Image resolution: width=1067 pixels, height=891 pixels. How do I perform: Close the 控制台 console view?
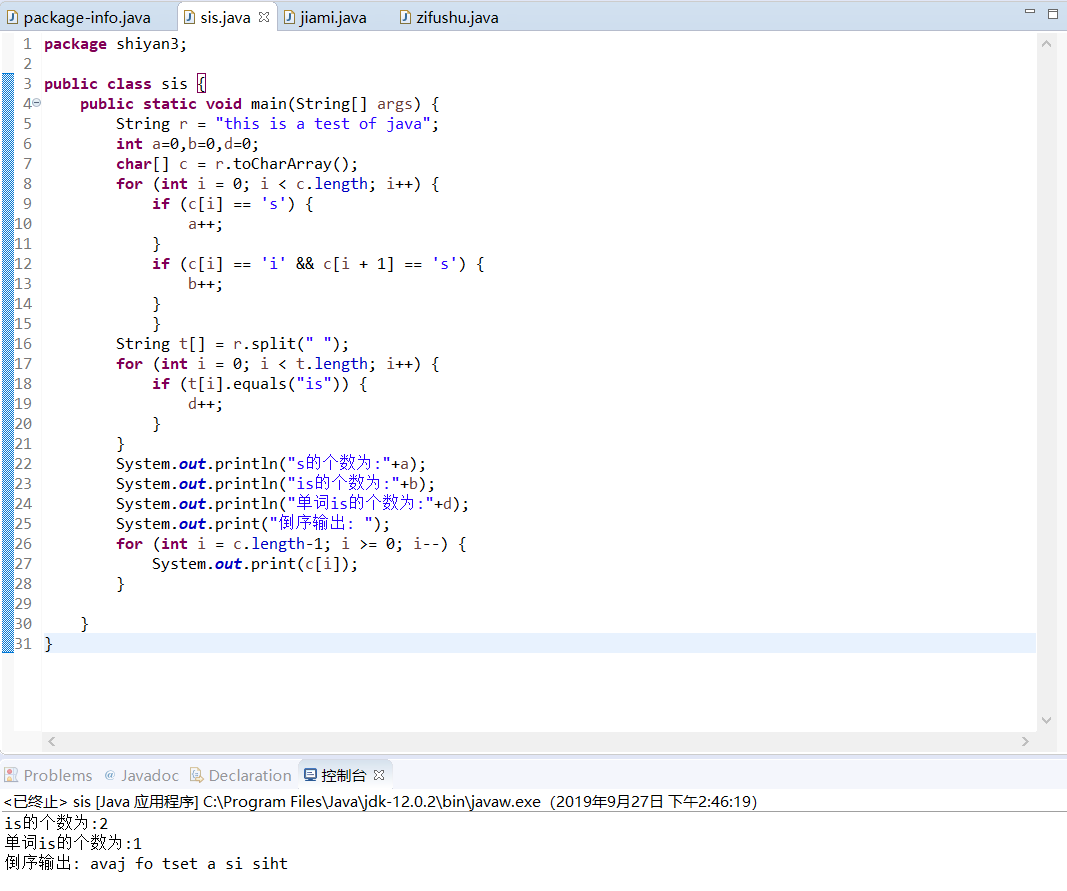tap(379, 775)
